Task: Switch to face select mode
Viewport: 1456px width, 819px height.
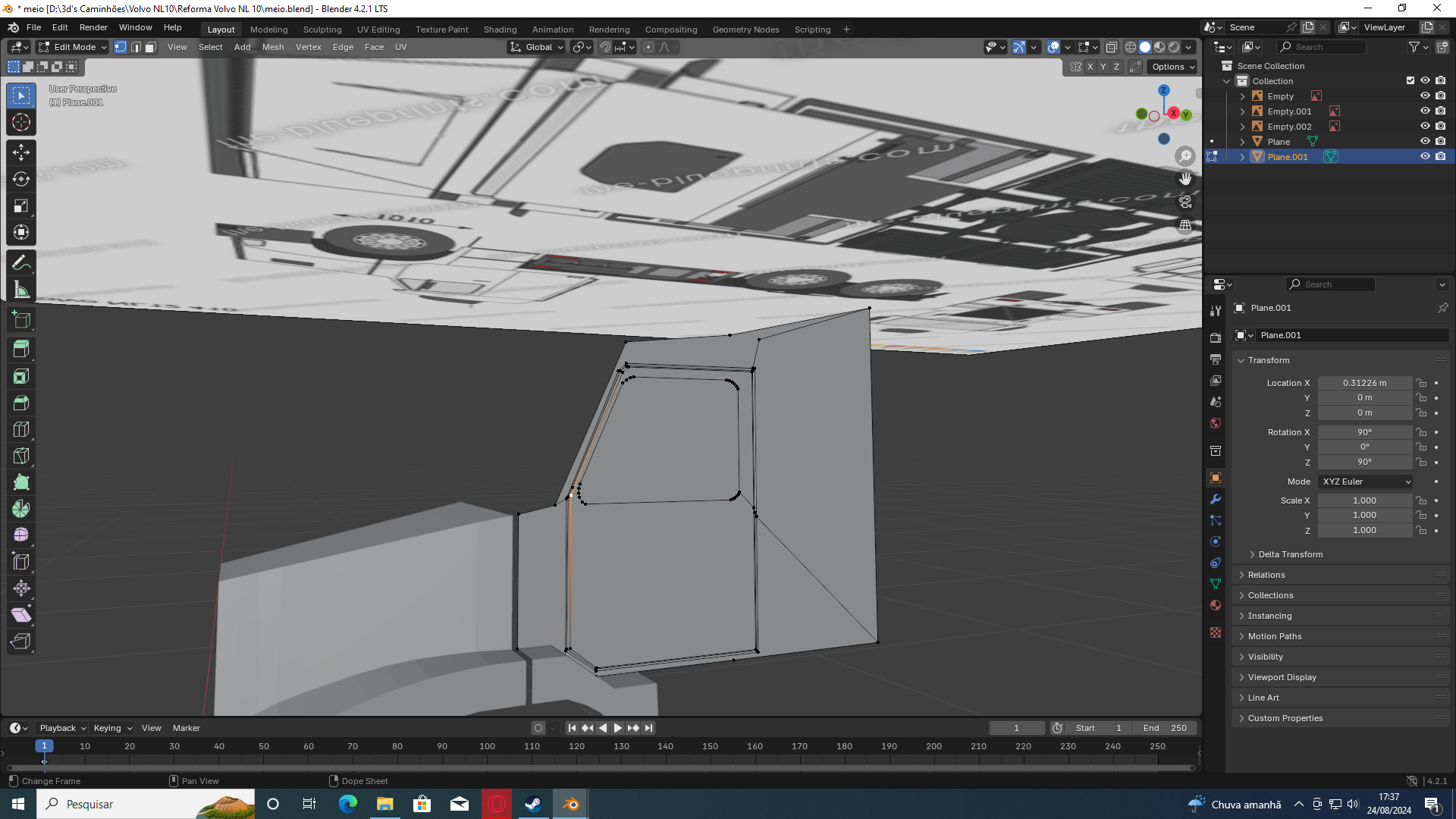Action: pyautogui.click(x=151, y=47)
